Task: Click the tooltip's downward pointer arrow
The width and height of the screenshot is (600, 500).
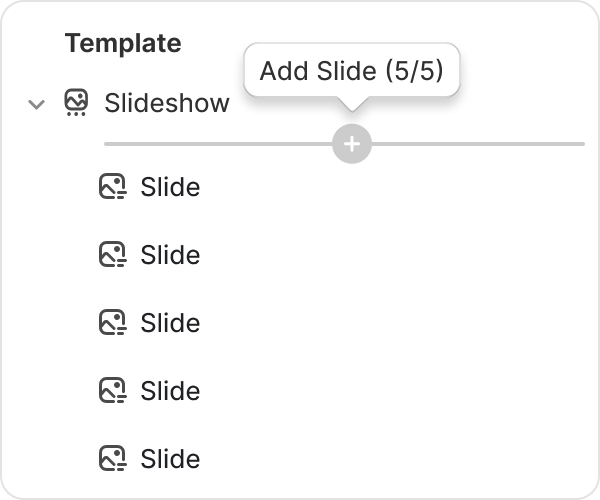Action: click(x=351, y=103)
